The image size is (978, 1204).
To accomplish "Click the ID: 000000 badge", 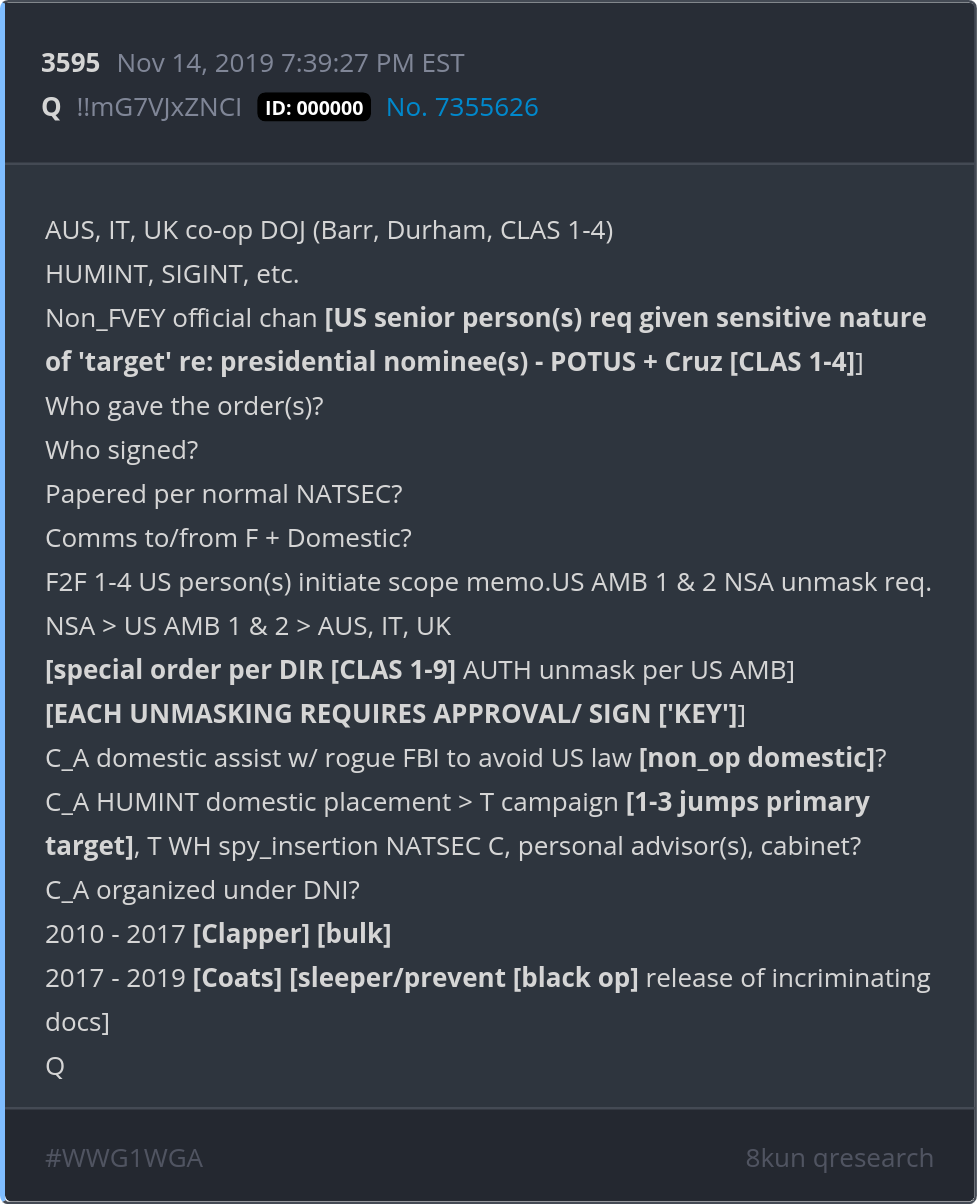I will 314,108.
